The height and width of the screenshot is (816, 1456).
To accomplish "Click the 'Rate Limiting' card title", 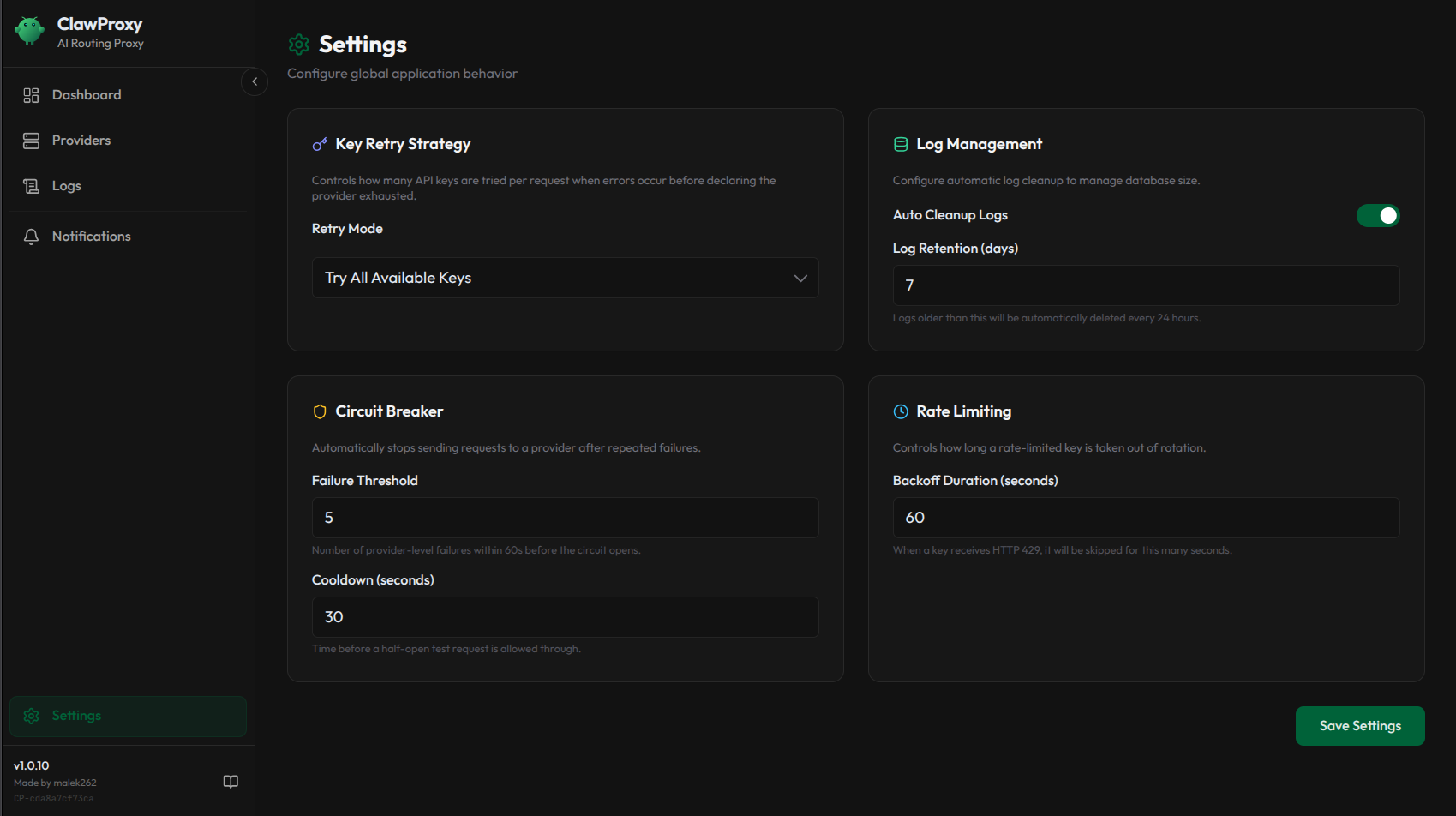I will (964, 411).
